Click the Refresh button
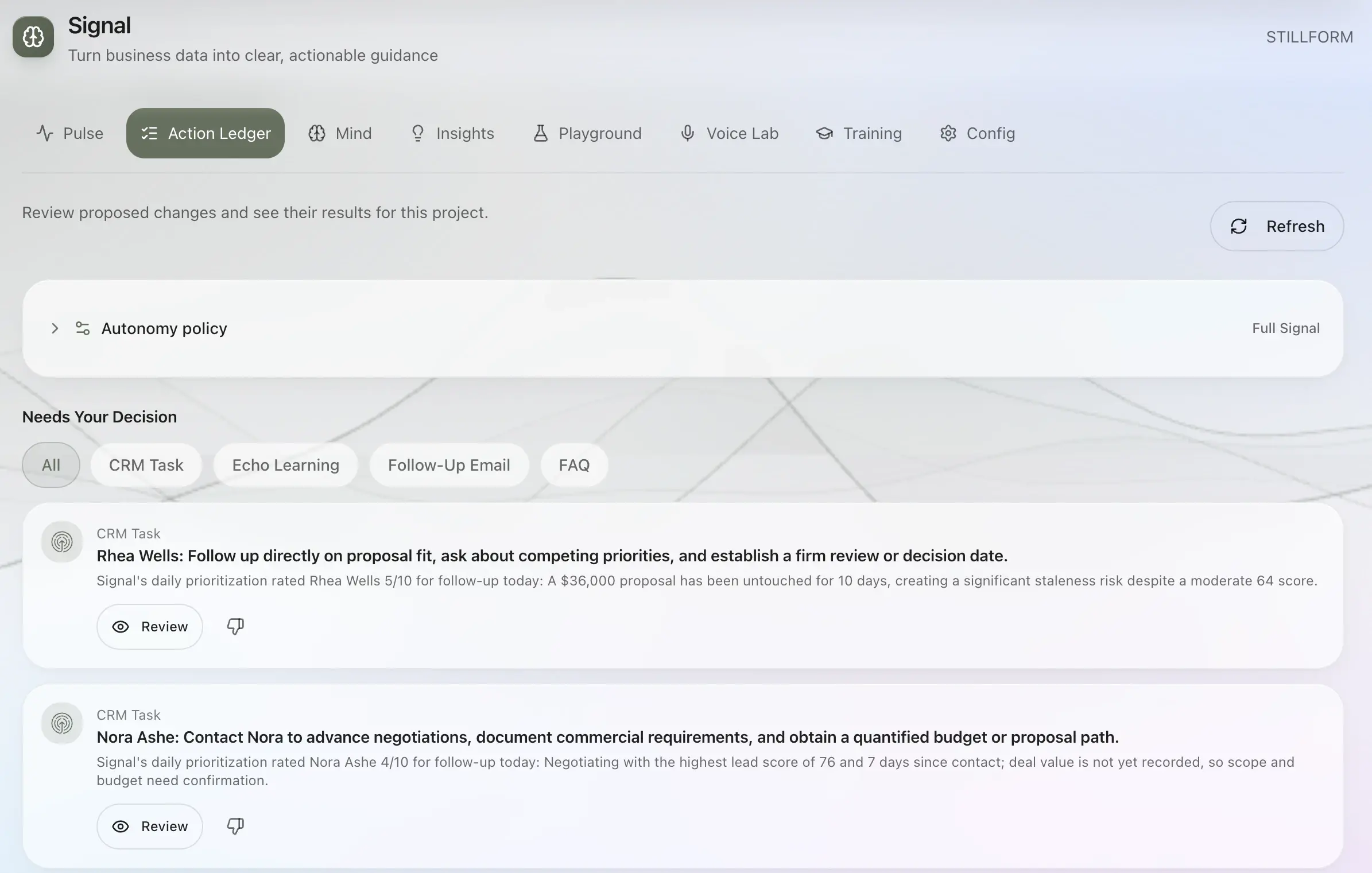The width and height of the screenshot is (1372, 873). click(x=1277, y=226)
